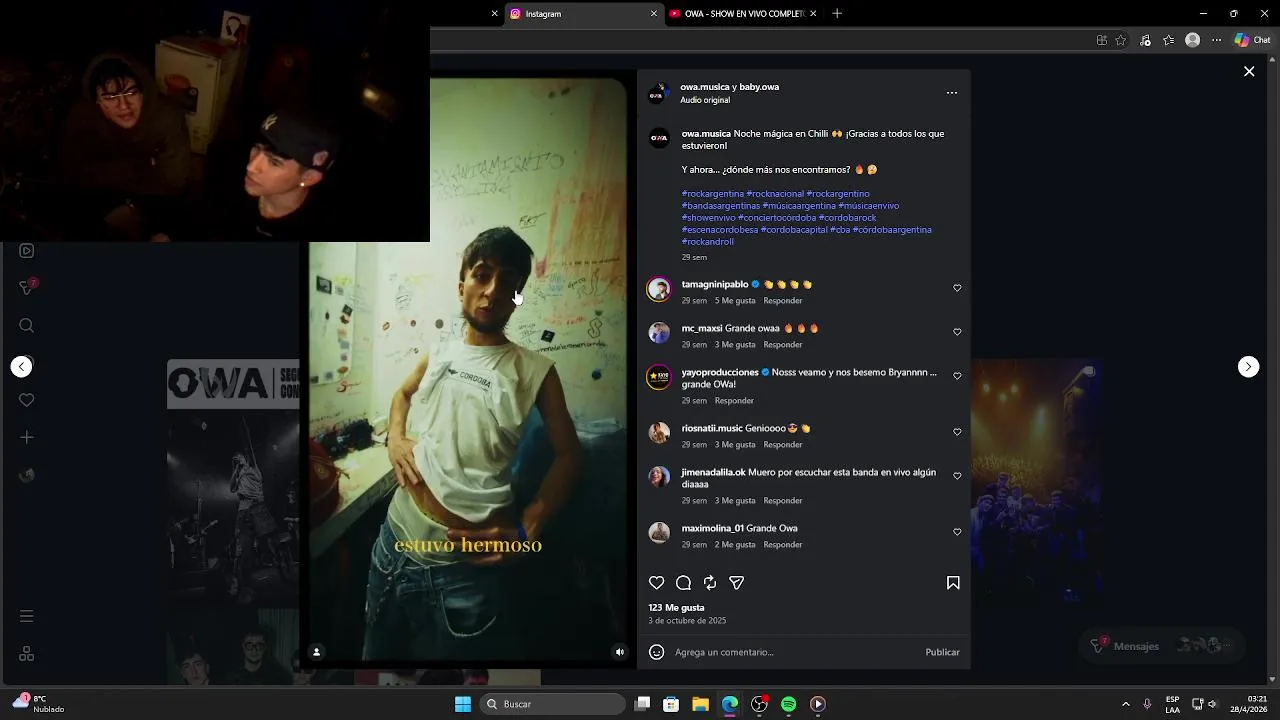
Task: Show hidden icons in system tray
Action: click(x=1126, y=704)
